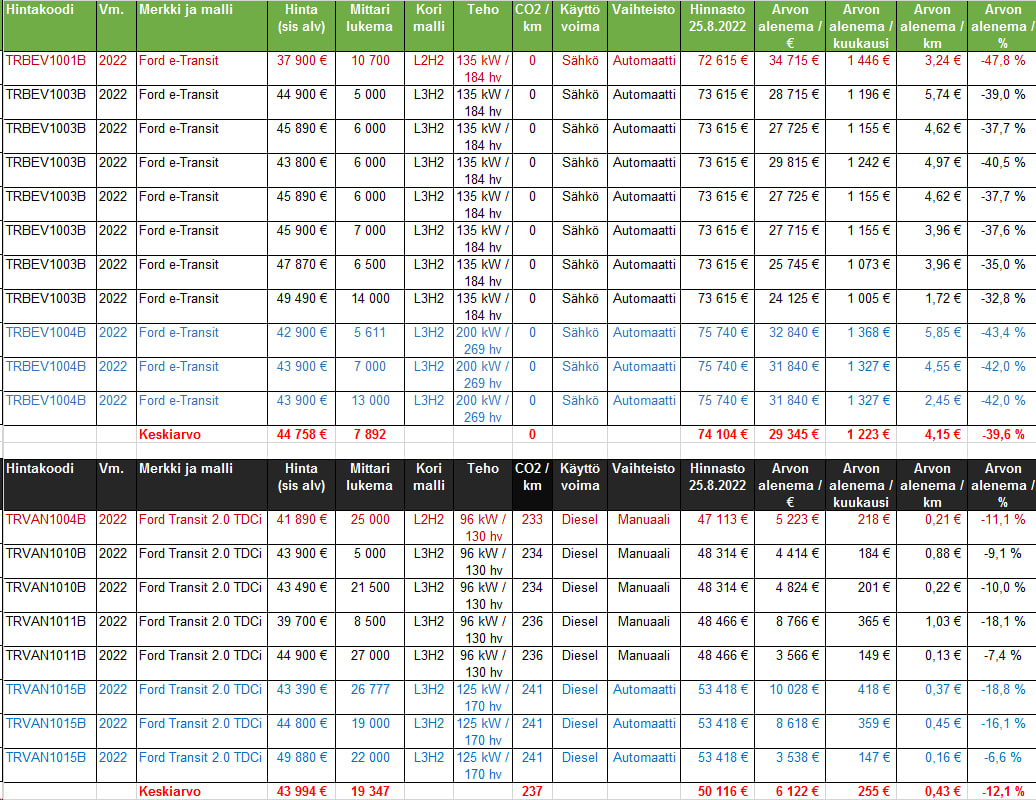Screen dimensions: 1036x800
Task: Select the per-km value 0,45 €
Action: (x=932, y=731)
